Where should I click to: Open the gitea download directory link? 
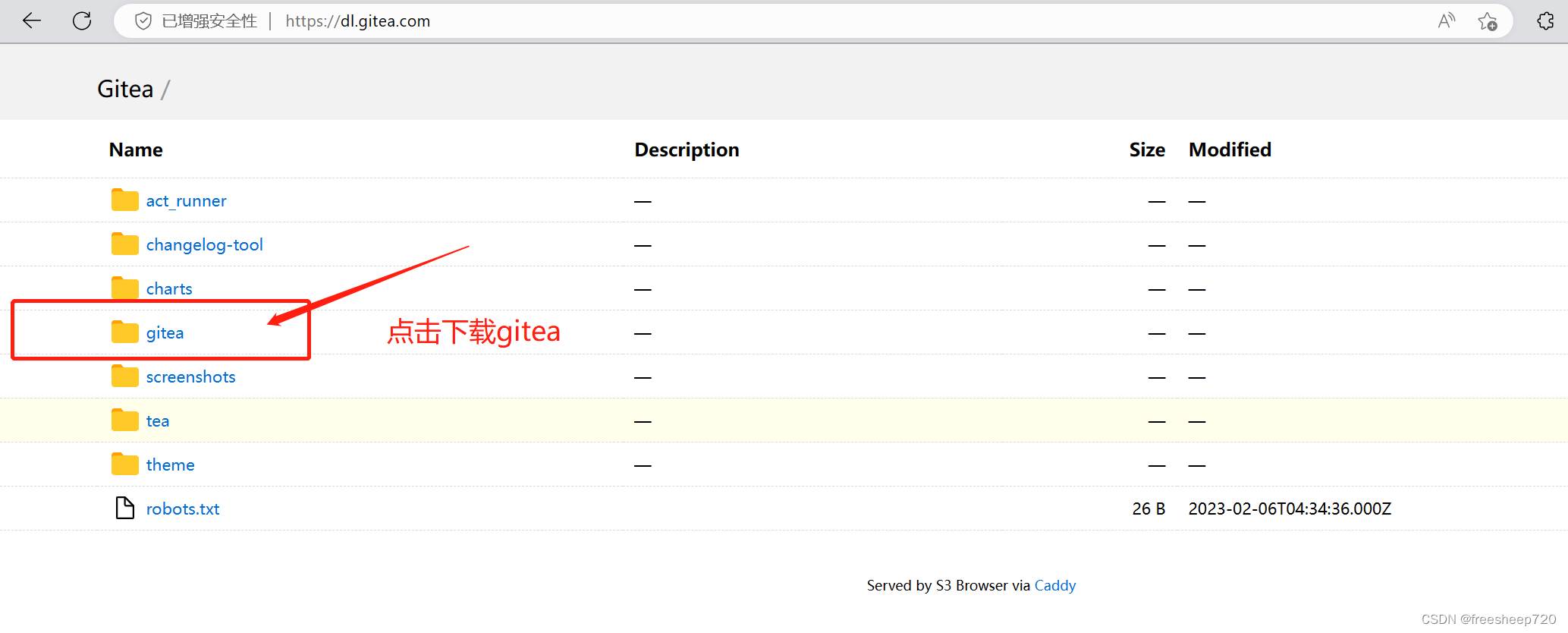(x=165, y=333)
